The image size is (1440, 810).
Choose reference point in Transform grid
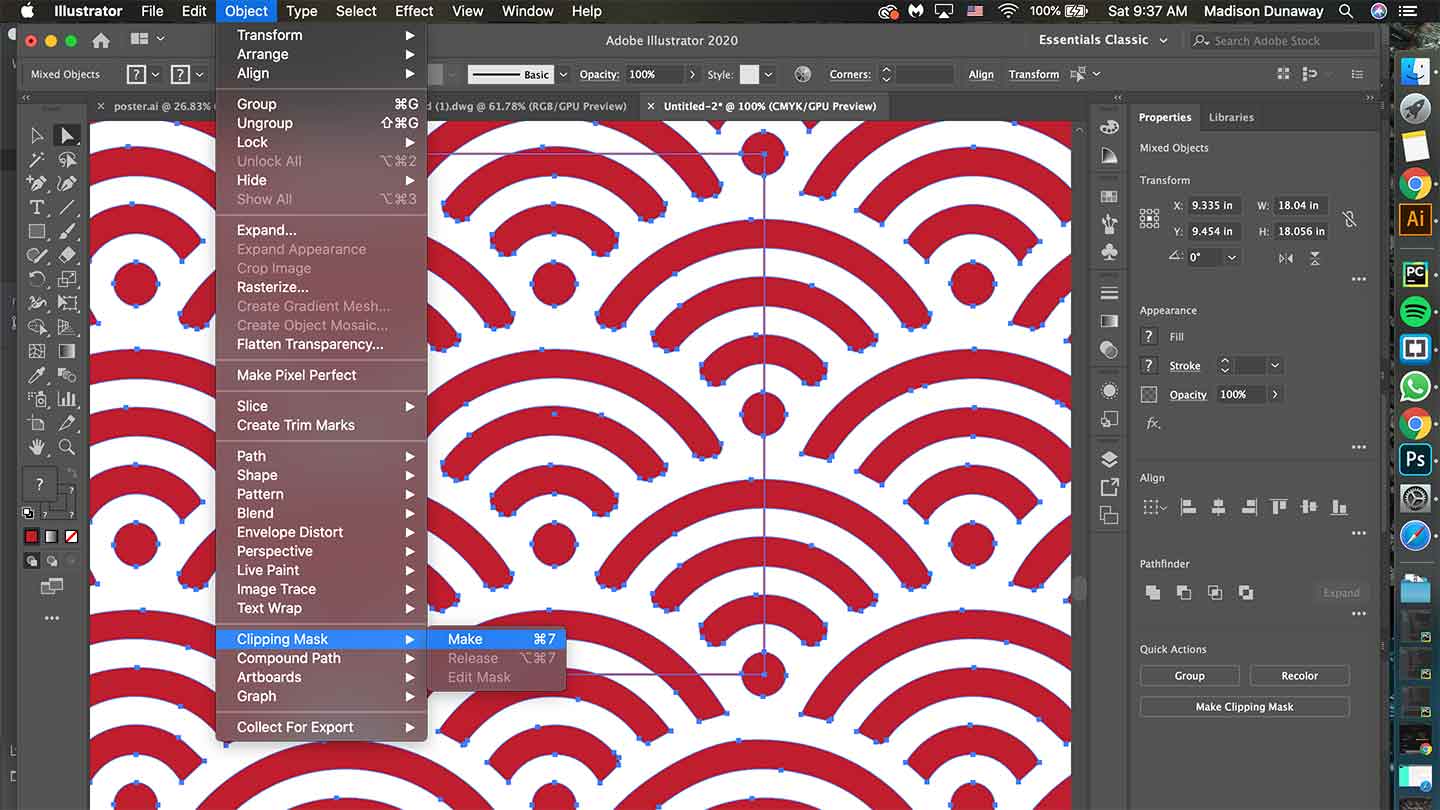(1150, 218)
